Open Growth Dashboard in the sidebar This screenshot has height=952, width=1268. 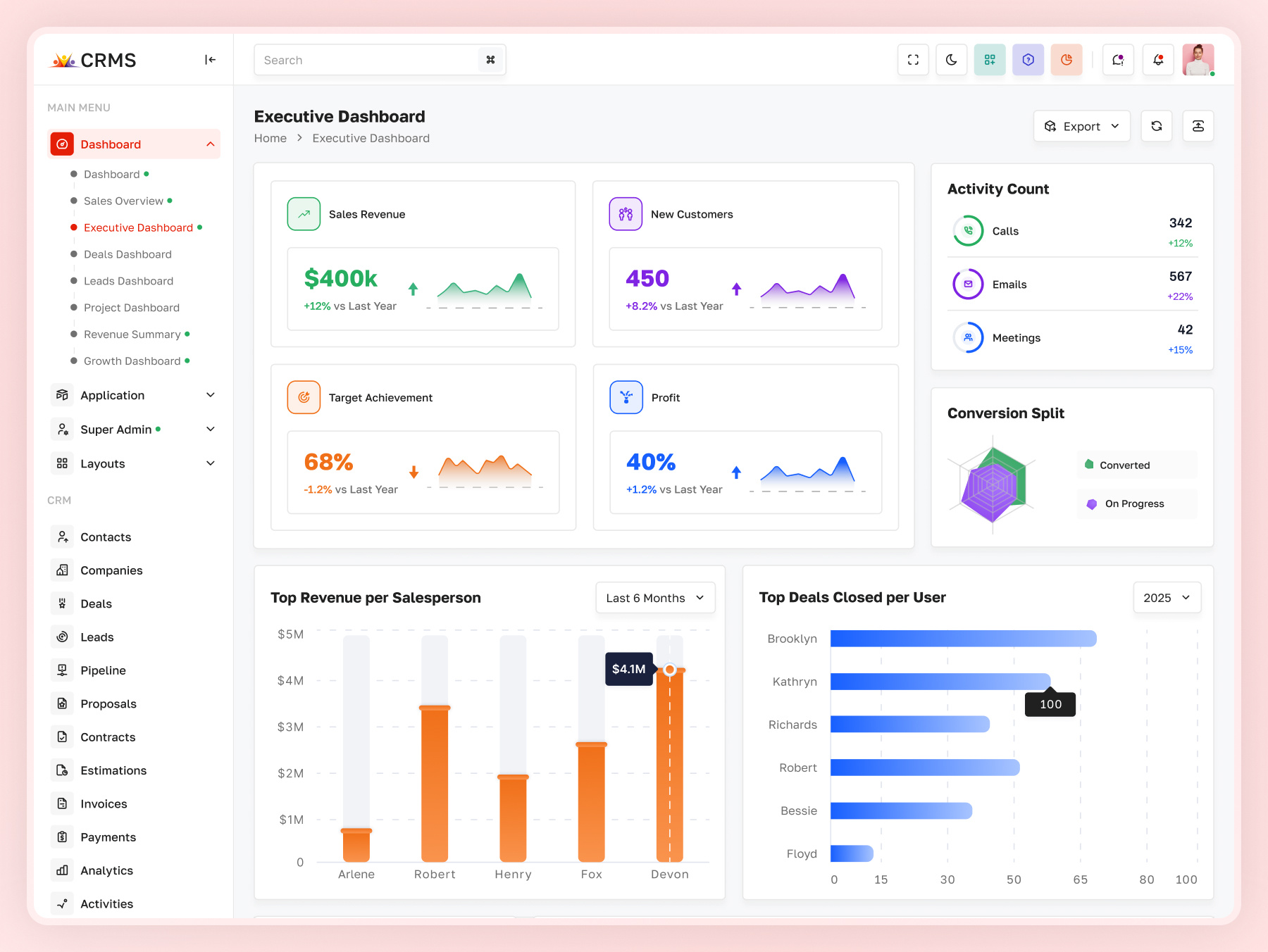coord(132,361)
